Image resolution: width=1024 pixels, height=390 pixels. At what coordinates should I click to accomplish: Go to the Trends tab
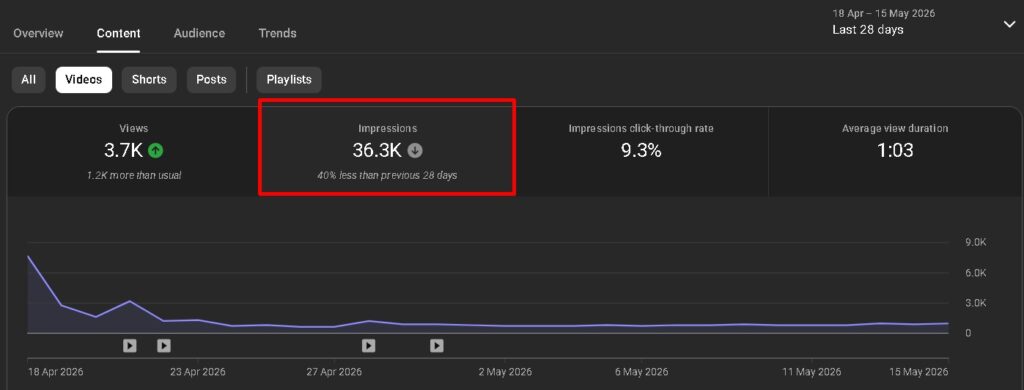(277, 33)
